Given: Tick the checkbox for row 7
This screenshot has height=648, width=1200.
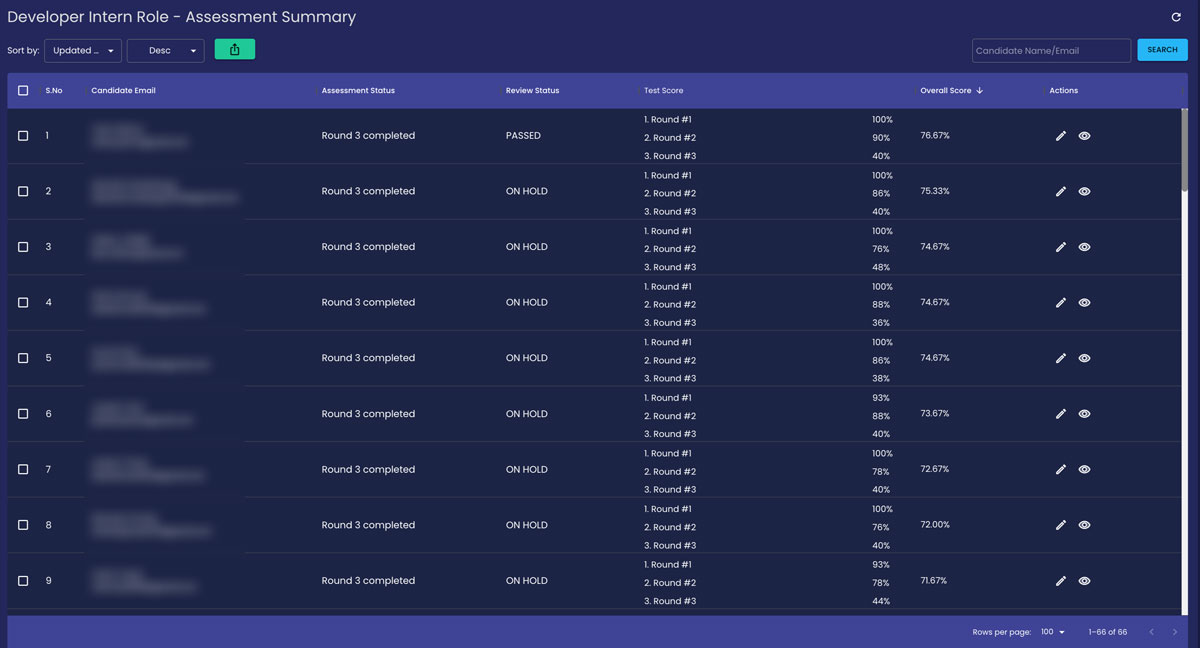Looking at the screenshot, I should (x=23, y=470).
